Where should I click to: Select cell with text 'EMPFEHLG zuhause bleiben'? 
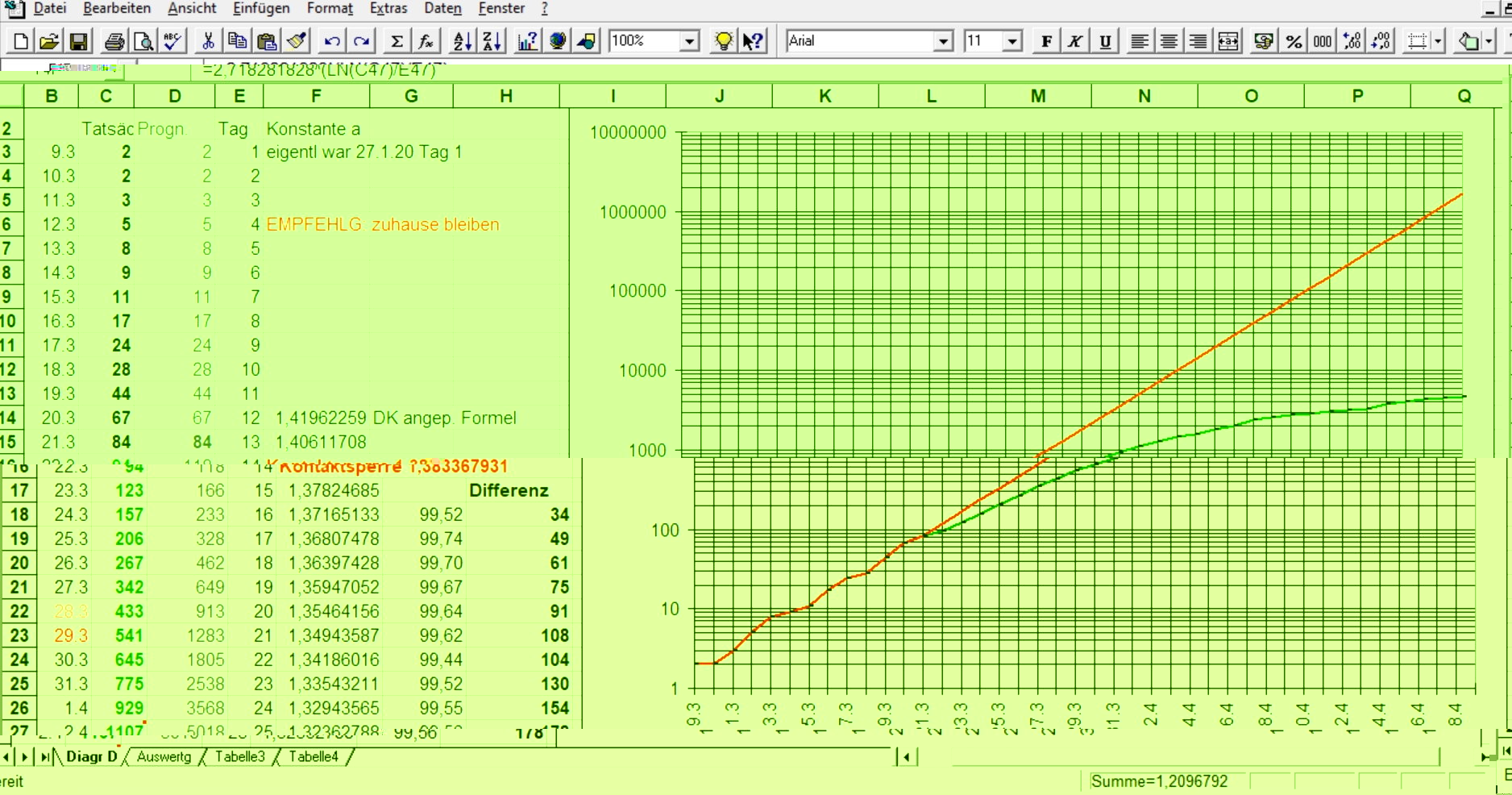[383, 224]
